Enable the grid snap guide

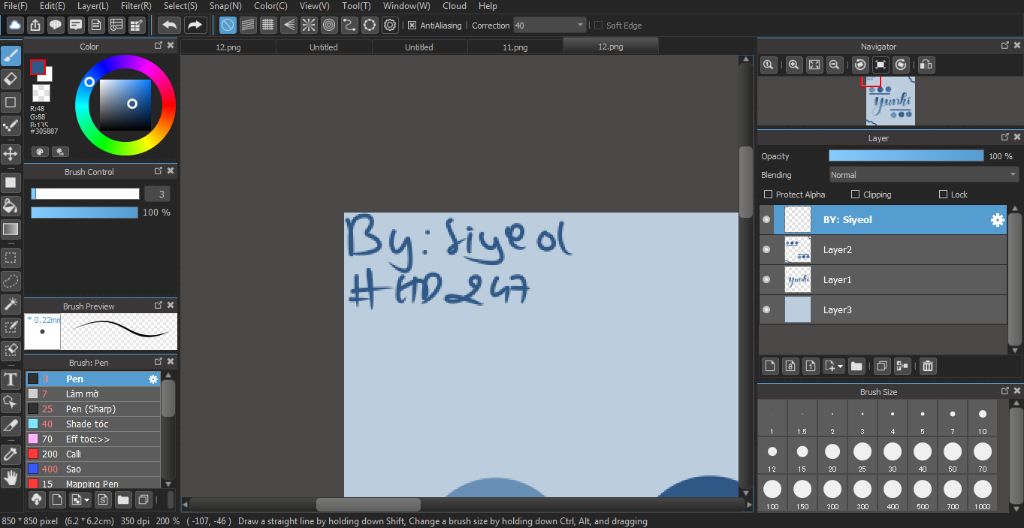(x=267, y=25)
